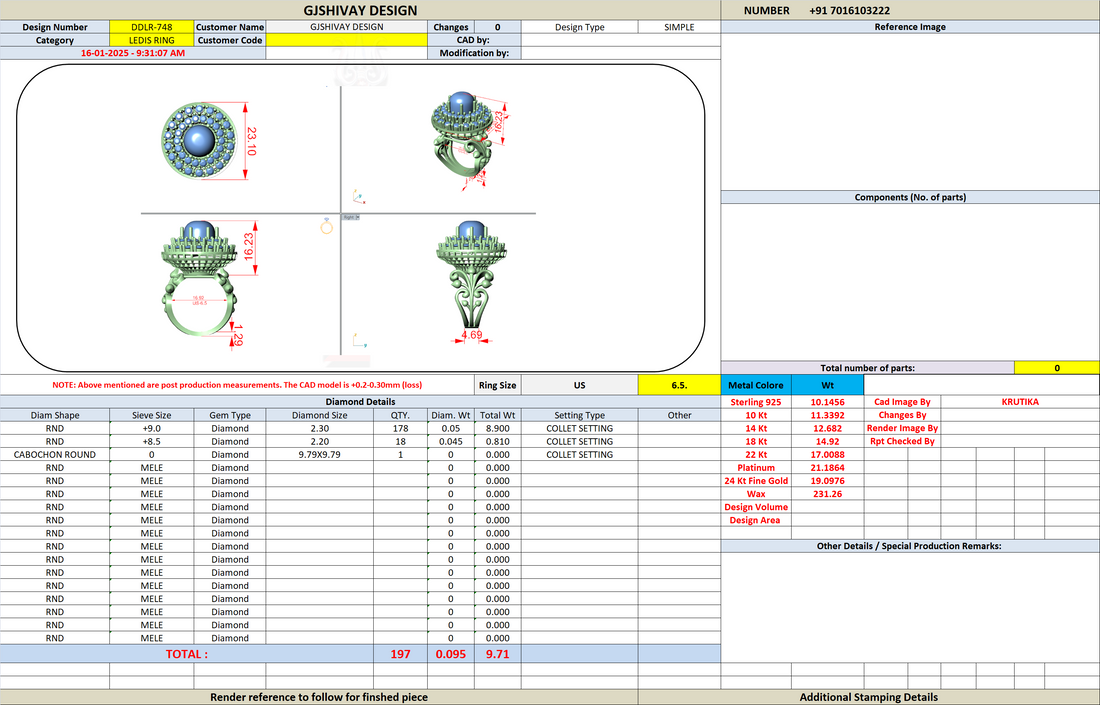Click the axis gizmo icon in top viewport
This screenshot has height=705, width=1100.
click(358, 196)
